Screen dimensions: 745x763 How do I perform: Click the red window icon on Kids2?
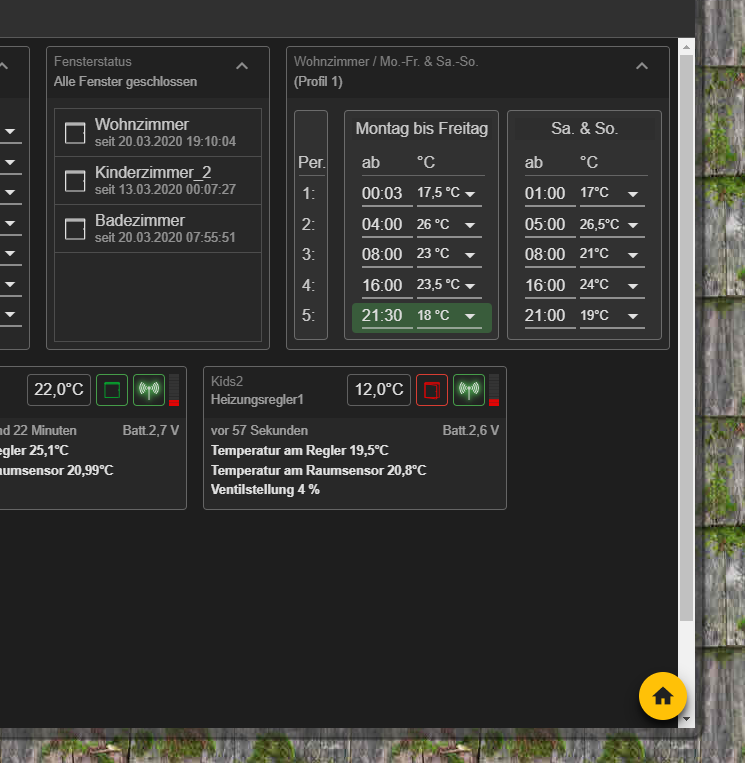[x=431, y=390]
